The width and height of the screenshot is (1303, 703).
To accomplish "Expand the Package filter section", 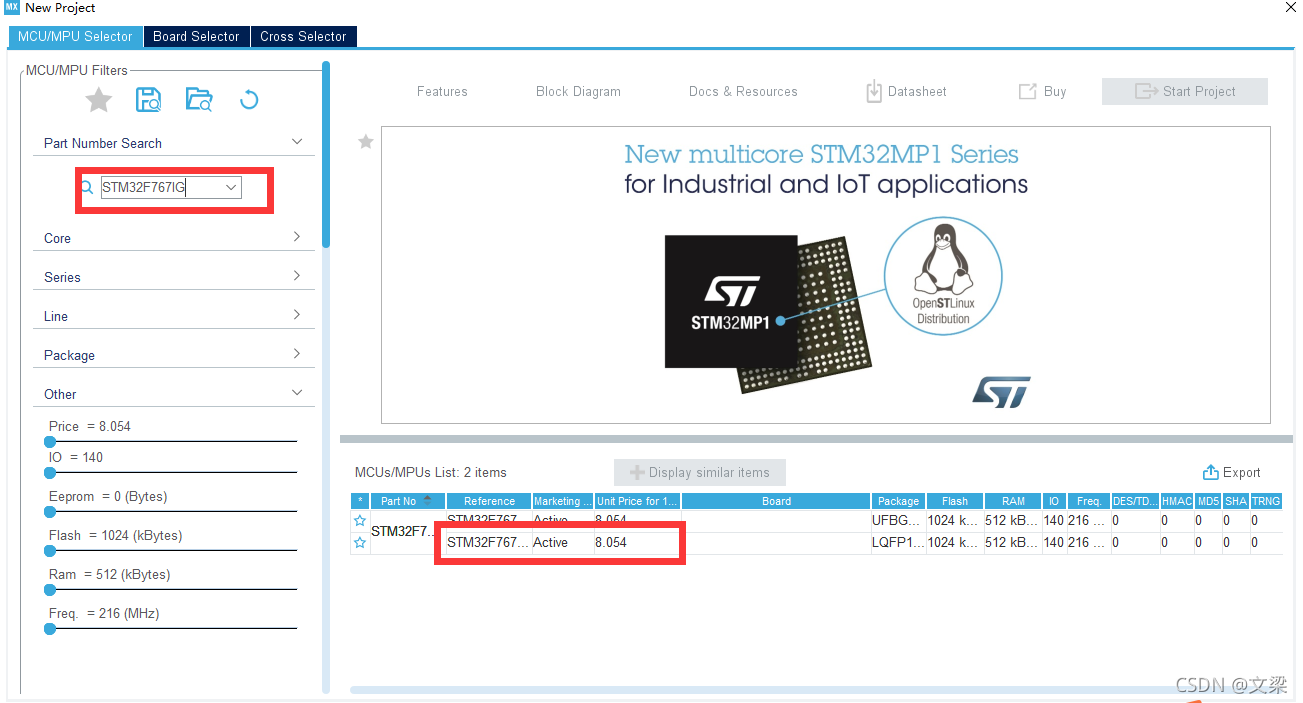I will (x=297, y=354).
